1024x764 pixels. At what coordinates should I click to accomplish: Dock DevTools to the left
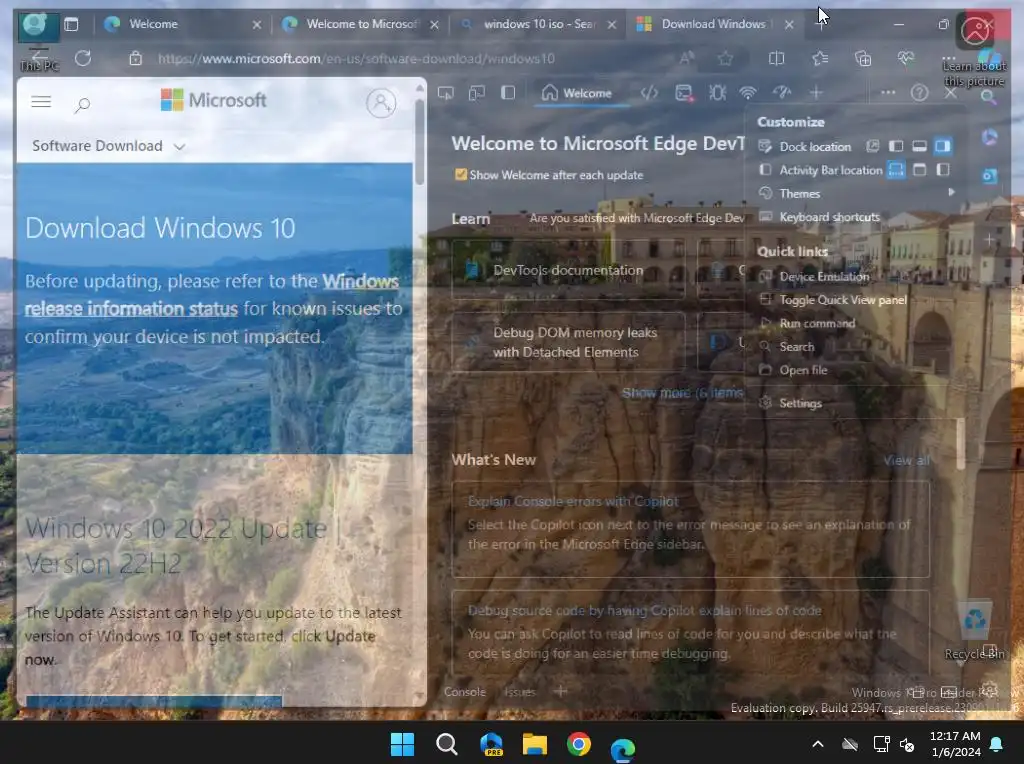pos(896,146)
